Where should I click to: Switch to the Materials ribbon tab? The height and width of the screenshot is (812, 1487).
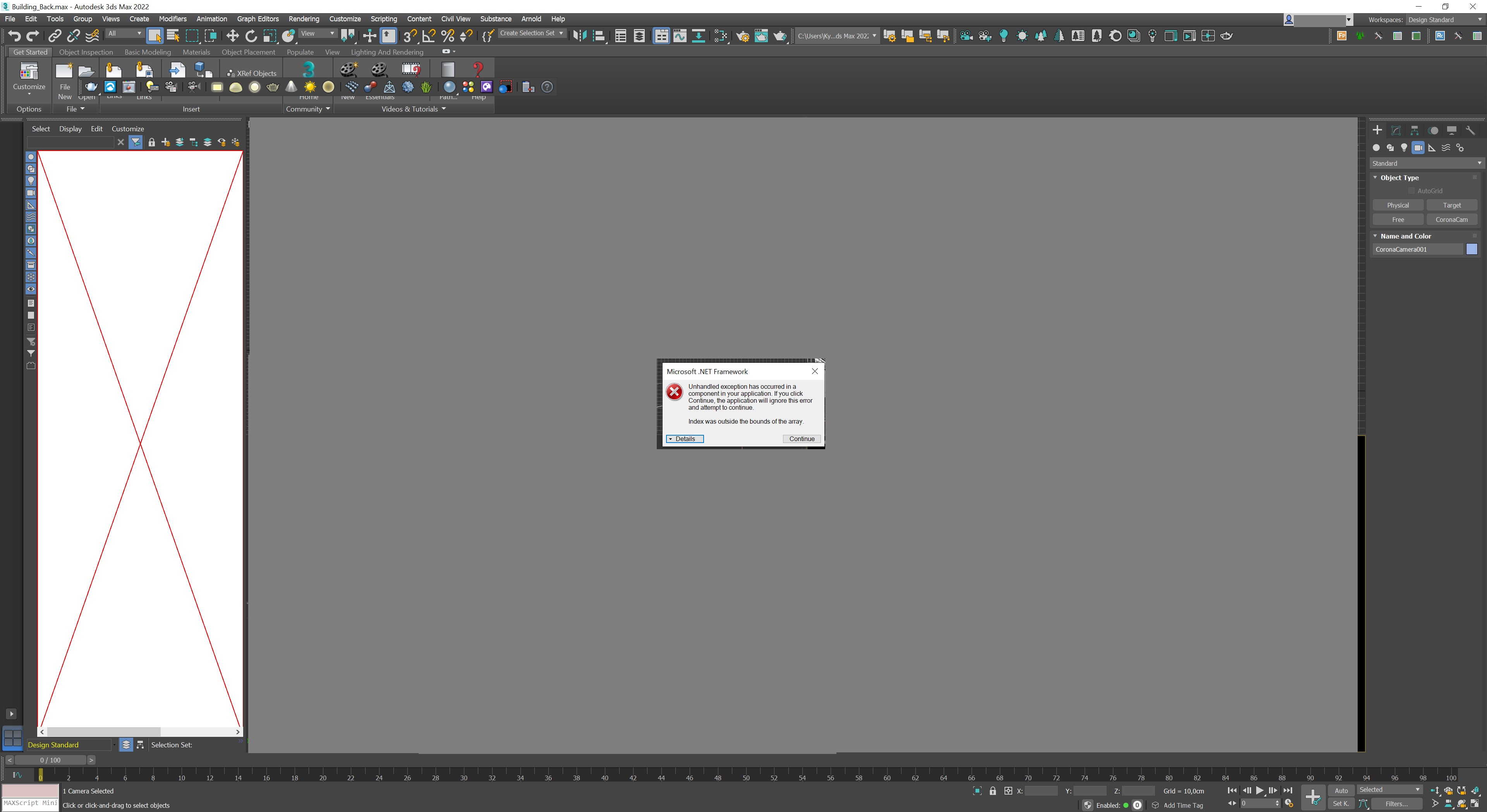click(x=196, y=52)
